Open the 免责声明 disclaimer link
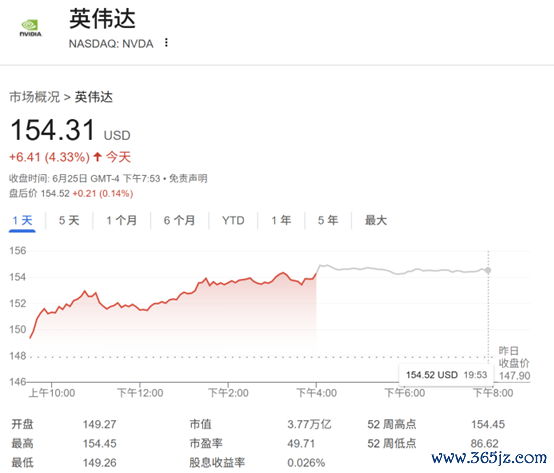This screenshot has width=554, height=473. tap(188, 178)
